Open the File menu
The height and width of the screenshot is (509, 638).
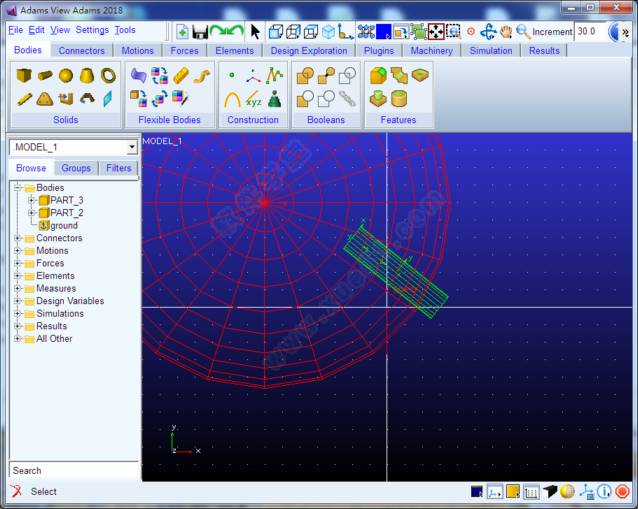tap(15, 30)
